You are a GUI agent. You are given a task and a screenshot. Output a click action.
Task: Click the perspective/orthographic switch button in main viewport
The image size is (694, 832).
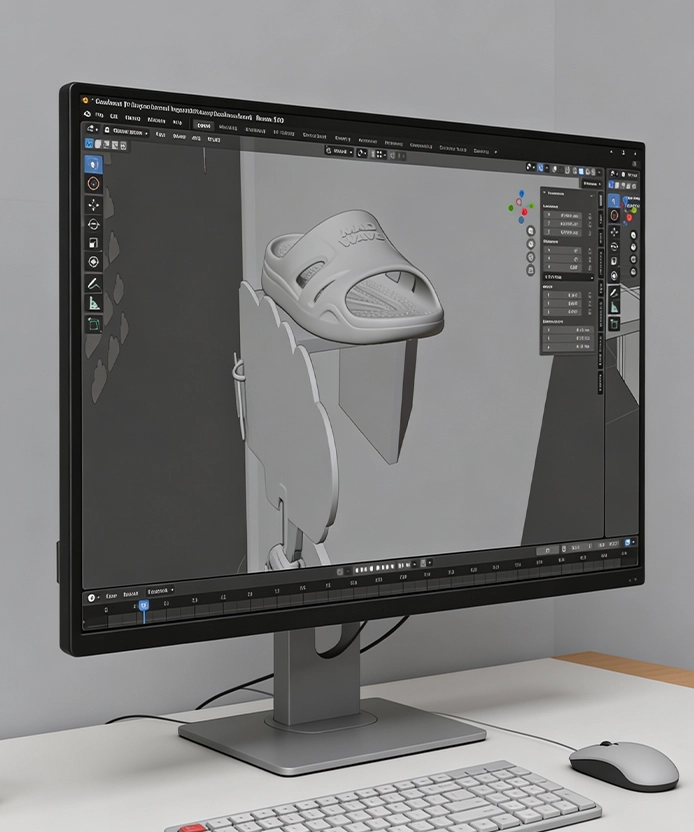[x=531, y=271]
